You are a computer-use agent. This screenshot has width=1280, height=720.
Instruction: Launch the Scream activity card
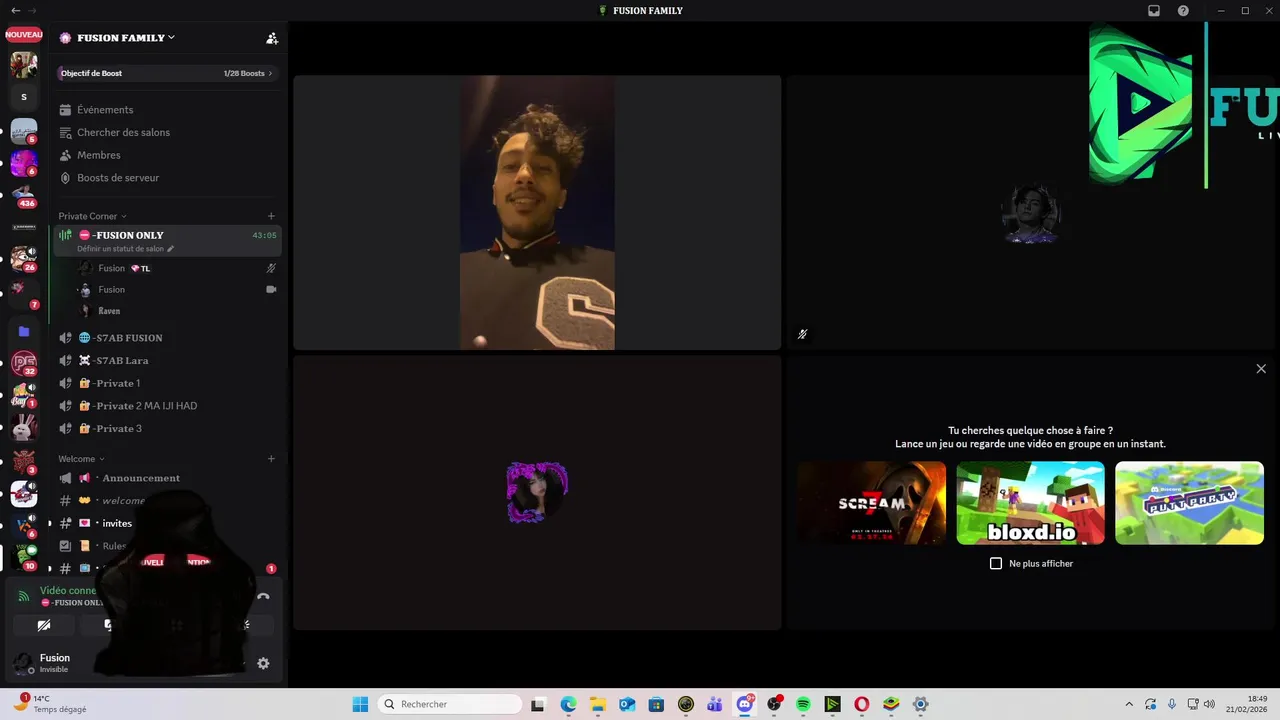point(872,503)
